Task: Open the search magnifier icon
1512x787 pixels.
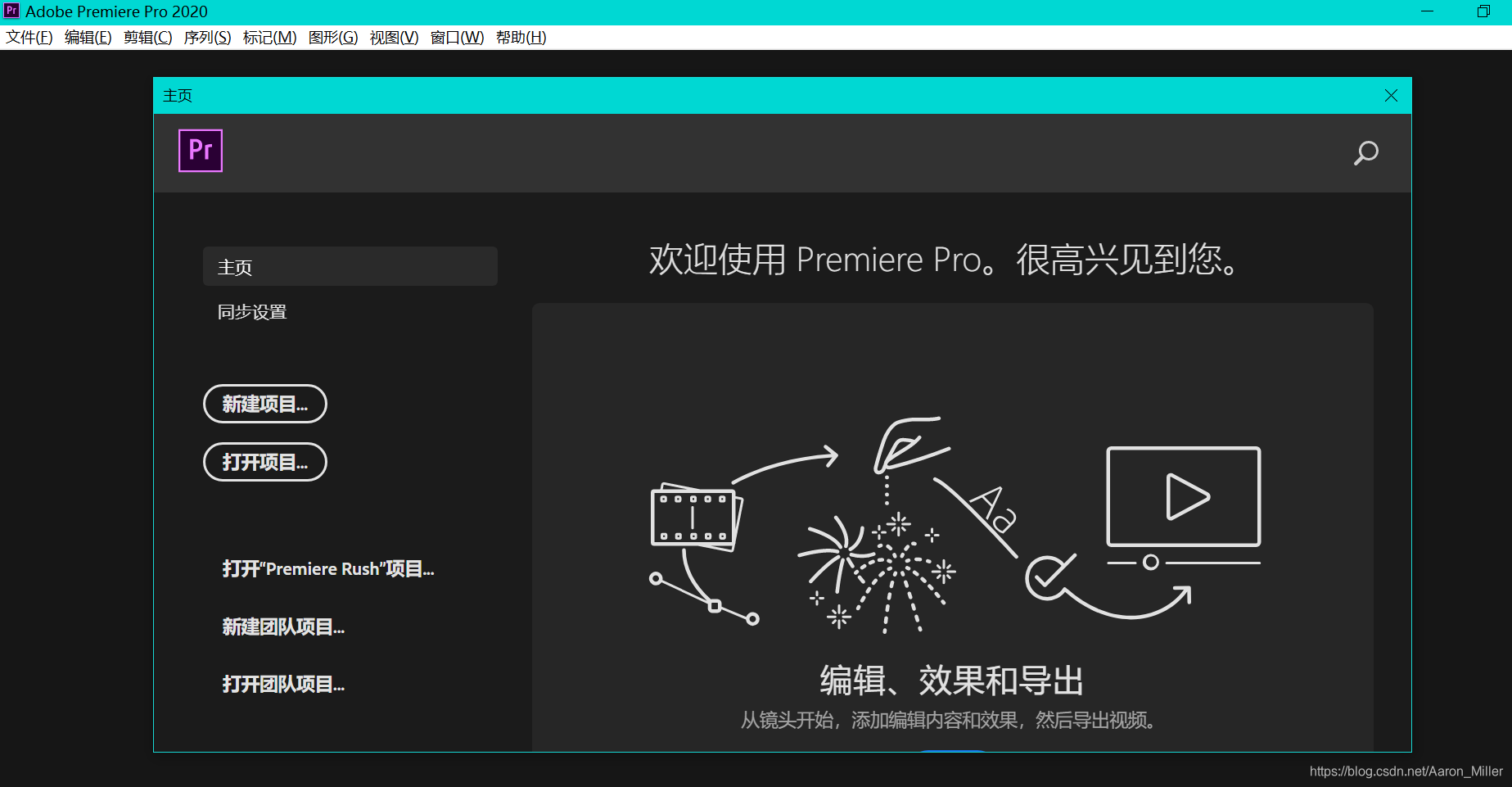Action: (x=1365, y=153)
